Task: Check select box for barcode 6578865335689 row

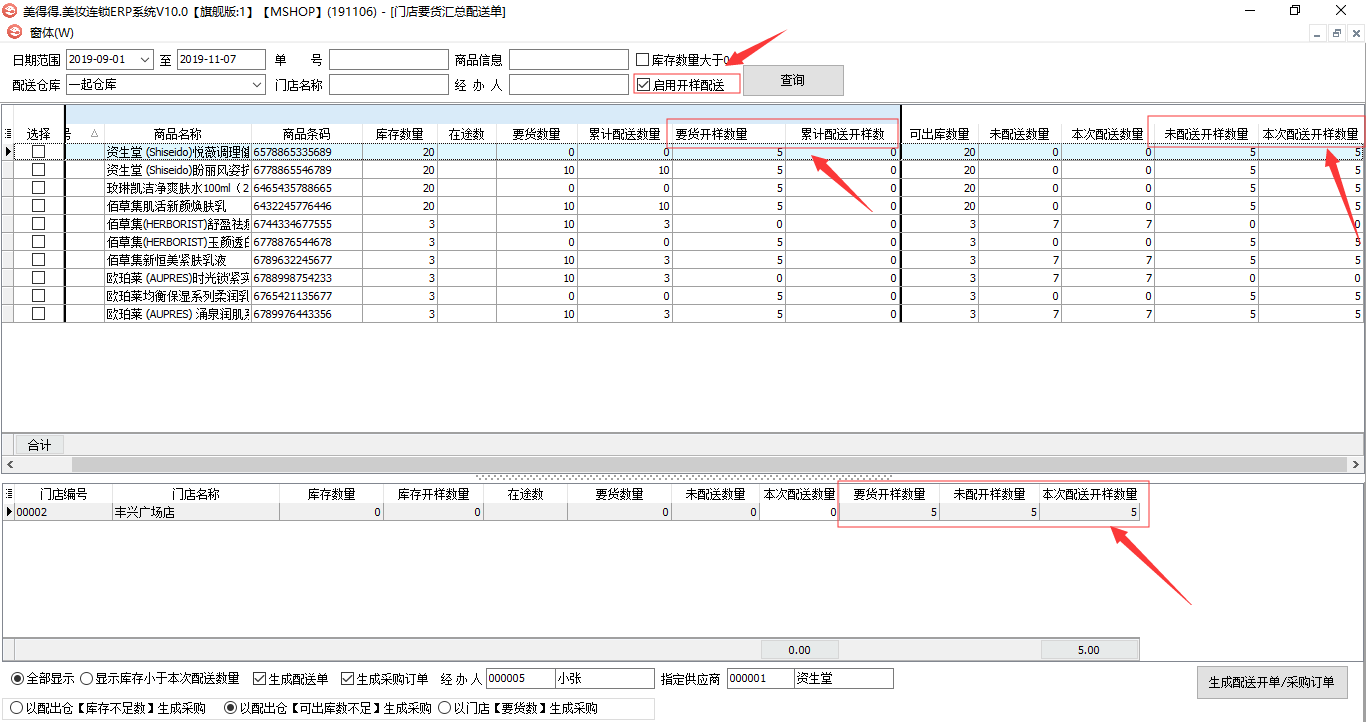Action: pyautogui.click(x=39, y=152)
